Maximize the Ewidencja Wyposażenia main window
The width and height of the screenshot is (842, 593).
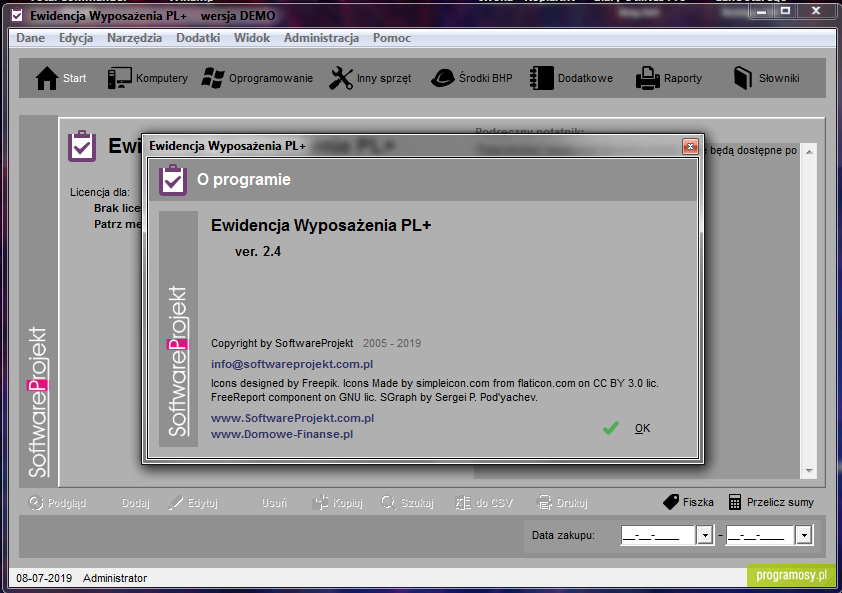[x=785, y=12]
